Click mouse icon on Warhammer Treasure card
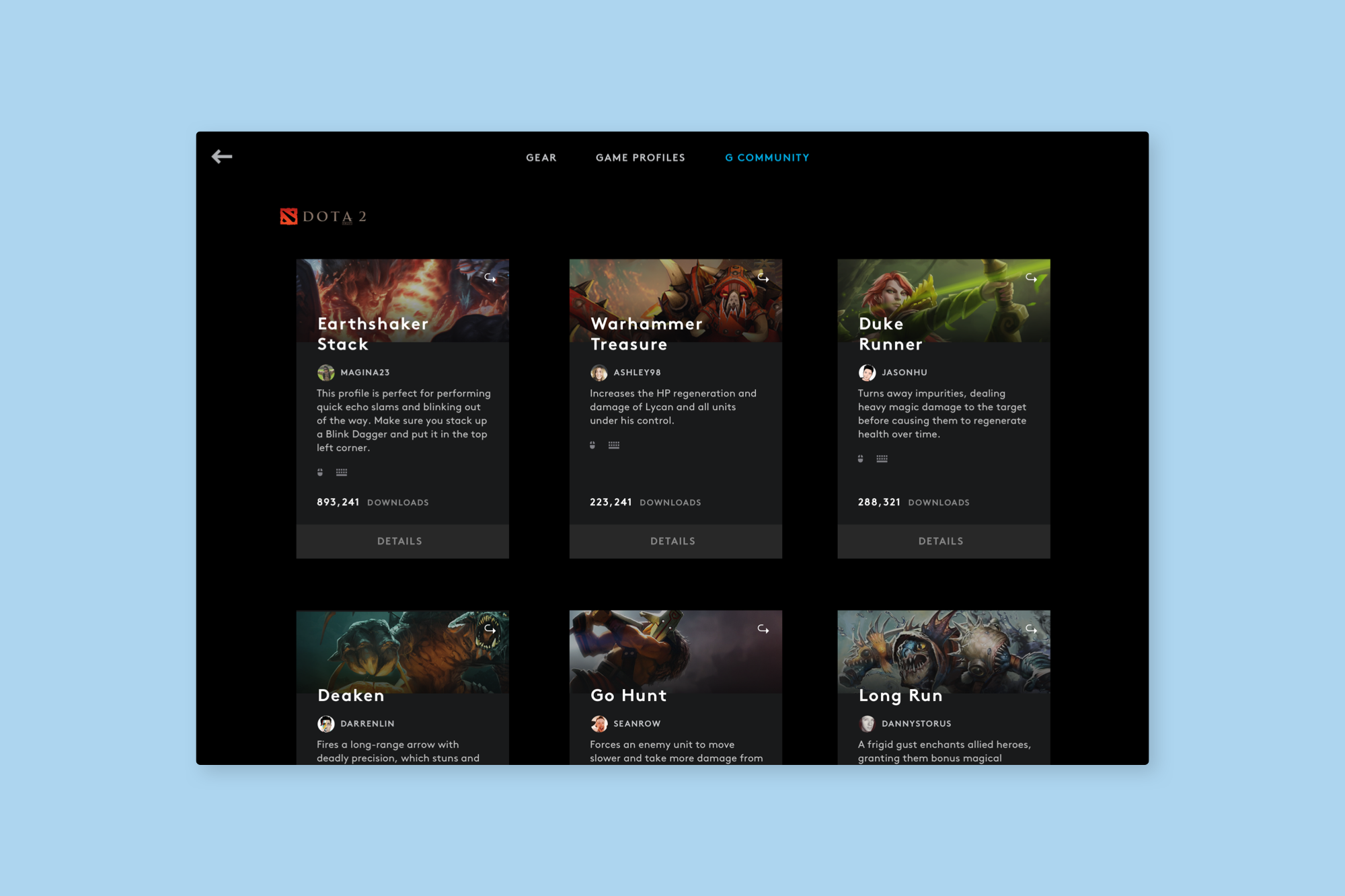 tap(592, 445)
